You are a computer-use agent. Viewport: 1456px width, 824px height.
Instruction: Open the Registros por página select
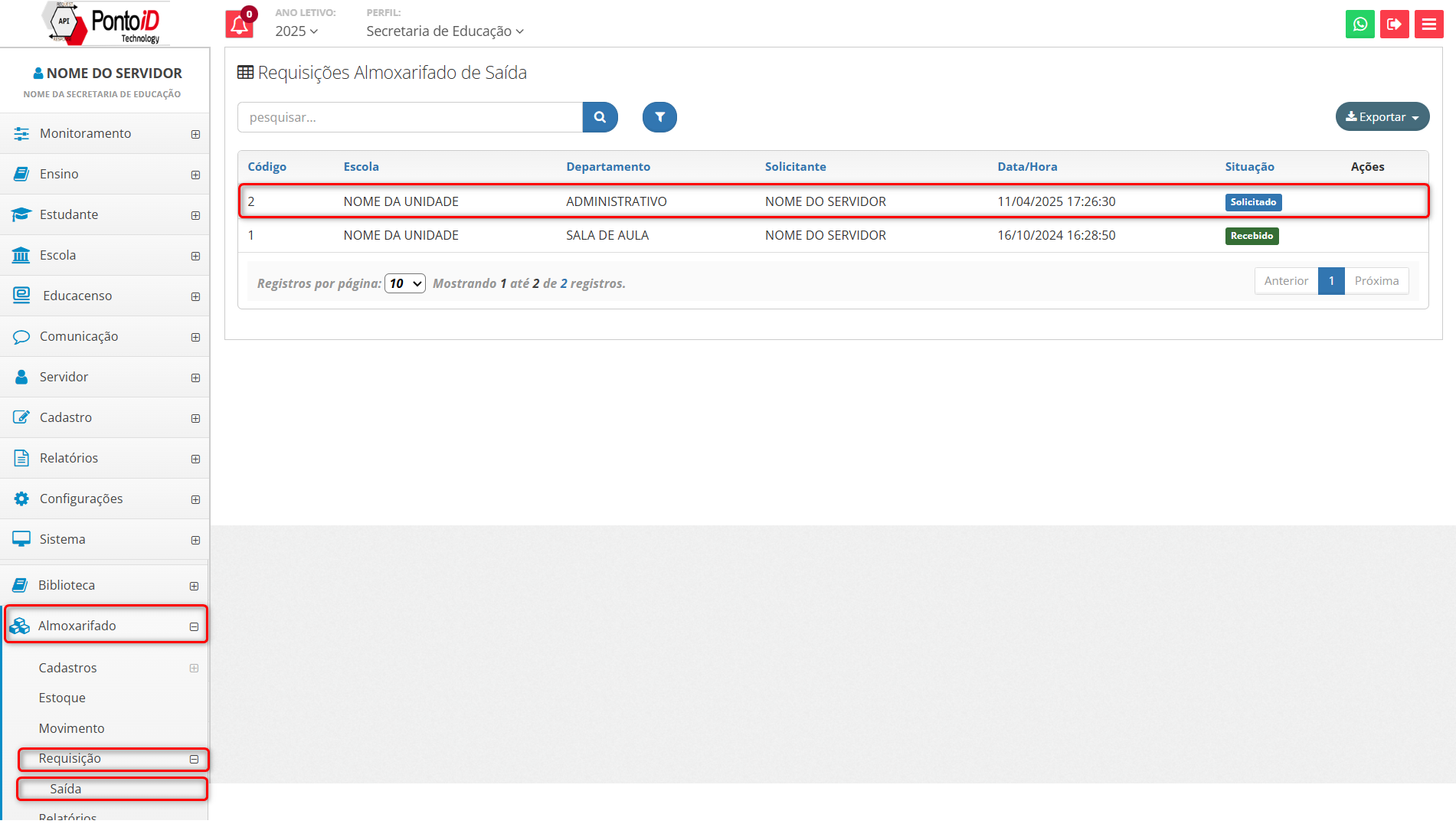coord(405,283)
